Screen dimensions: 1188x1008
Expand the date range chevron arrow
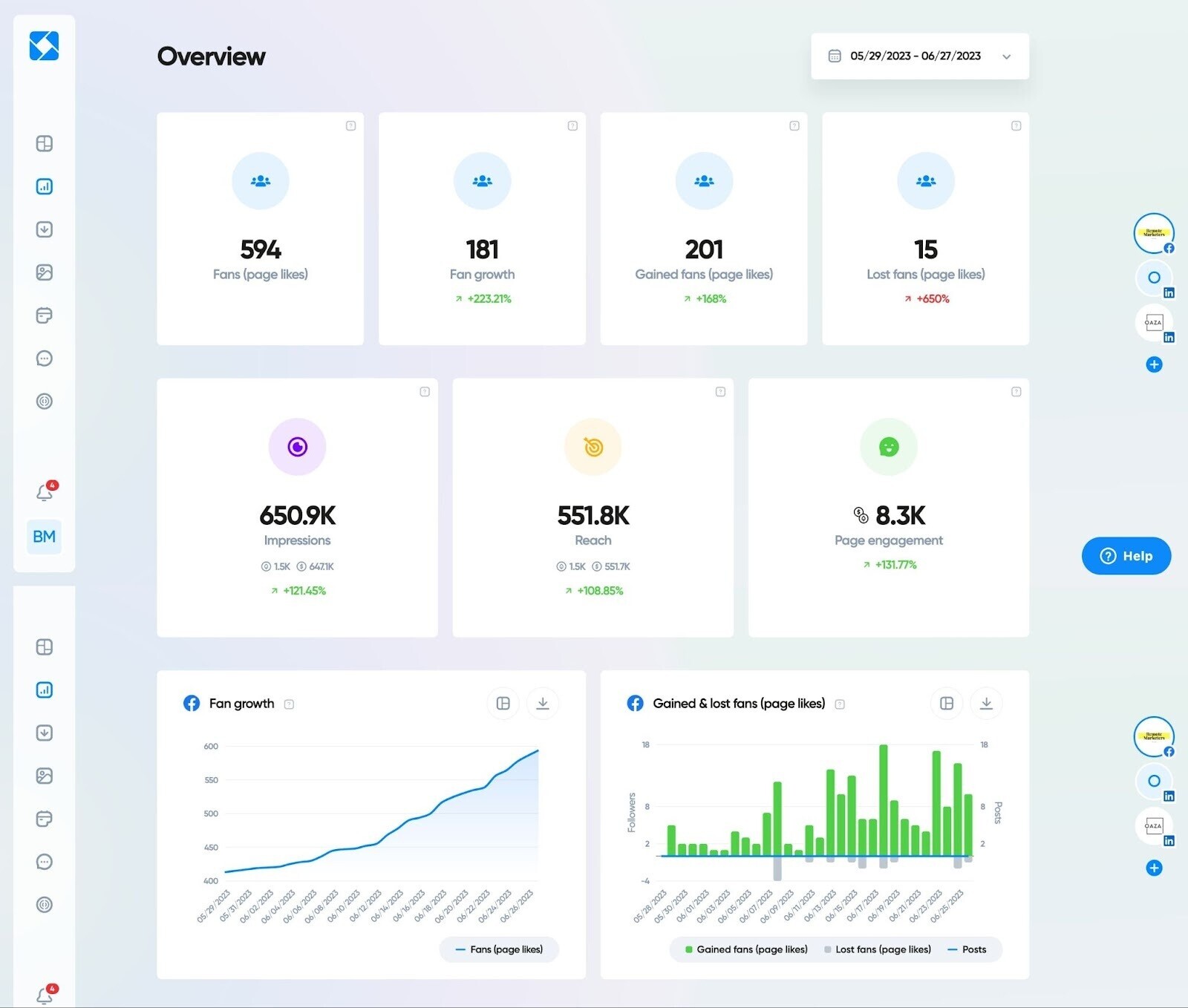pos(1006,56)
